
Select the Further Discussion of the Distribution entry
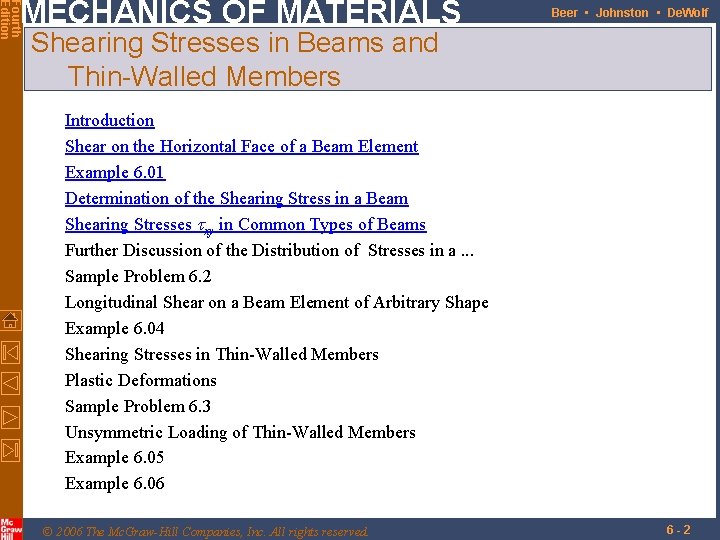coord(269,251)
